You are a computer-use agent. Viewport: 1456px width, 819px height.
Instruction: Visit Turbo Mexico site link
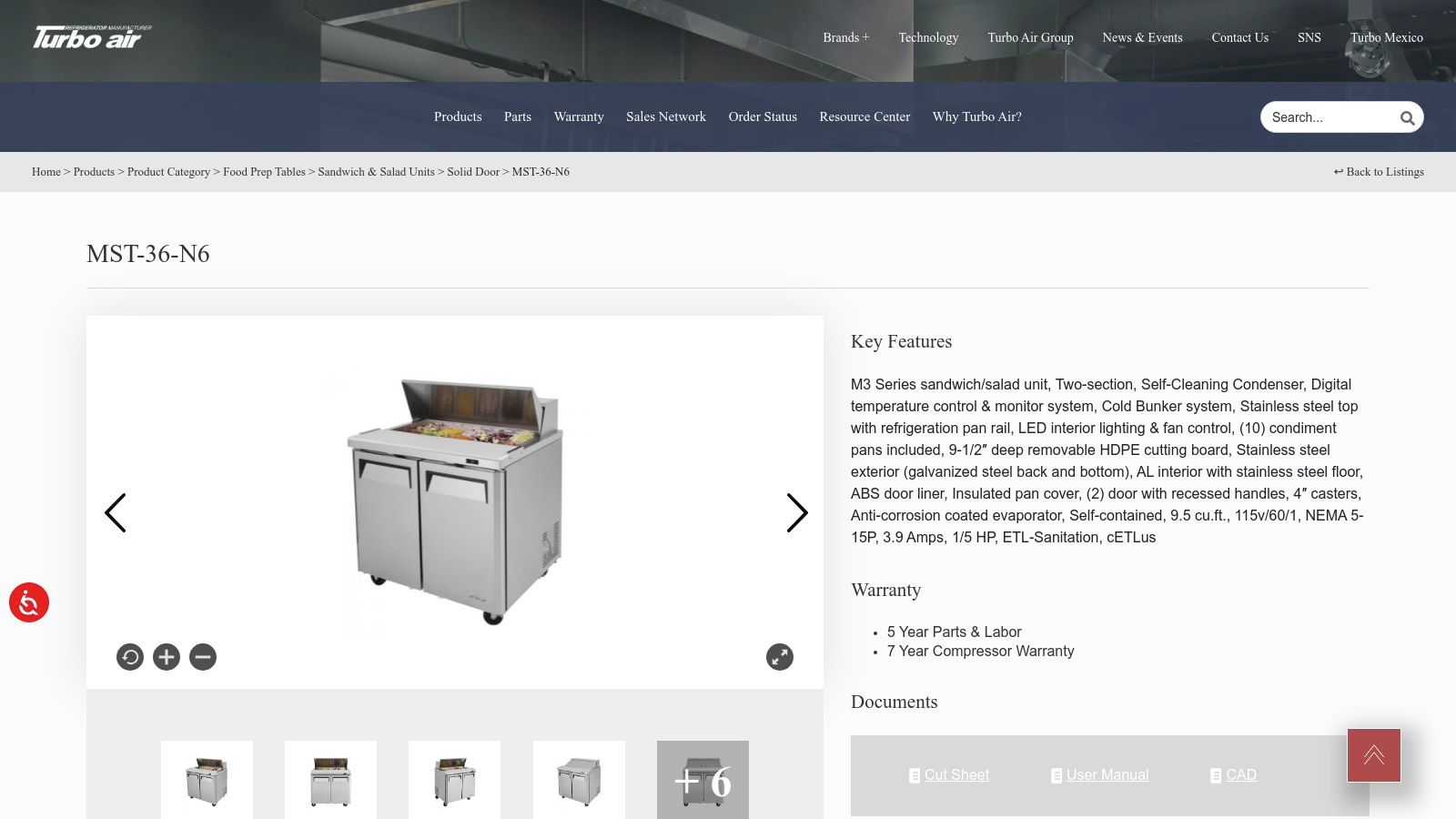tap(1386, 37)
